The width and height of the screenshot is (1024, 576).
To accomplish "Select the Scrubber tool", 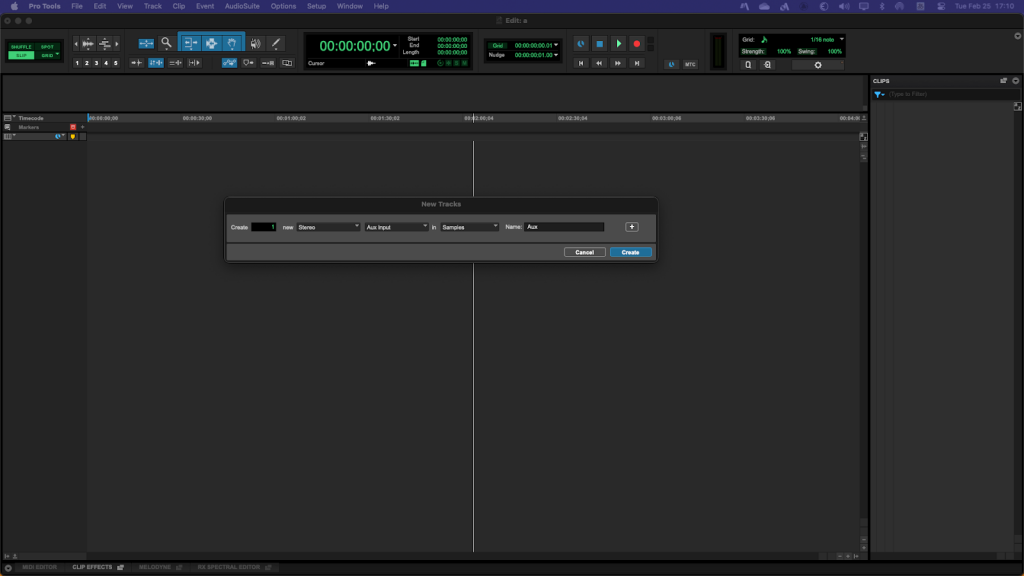I will coord(257,43).
